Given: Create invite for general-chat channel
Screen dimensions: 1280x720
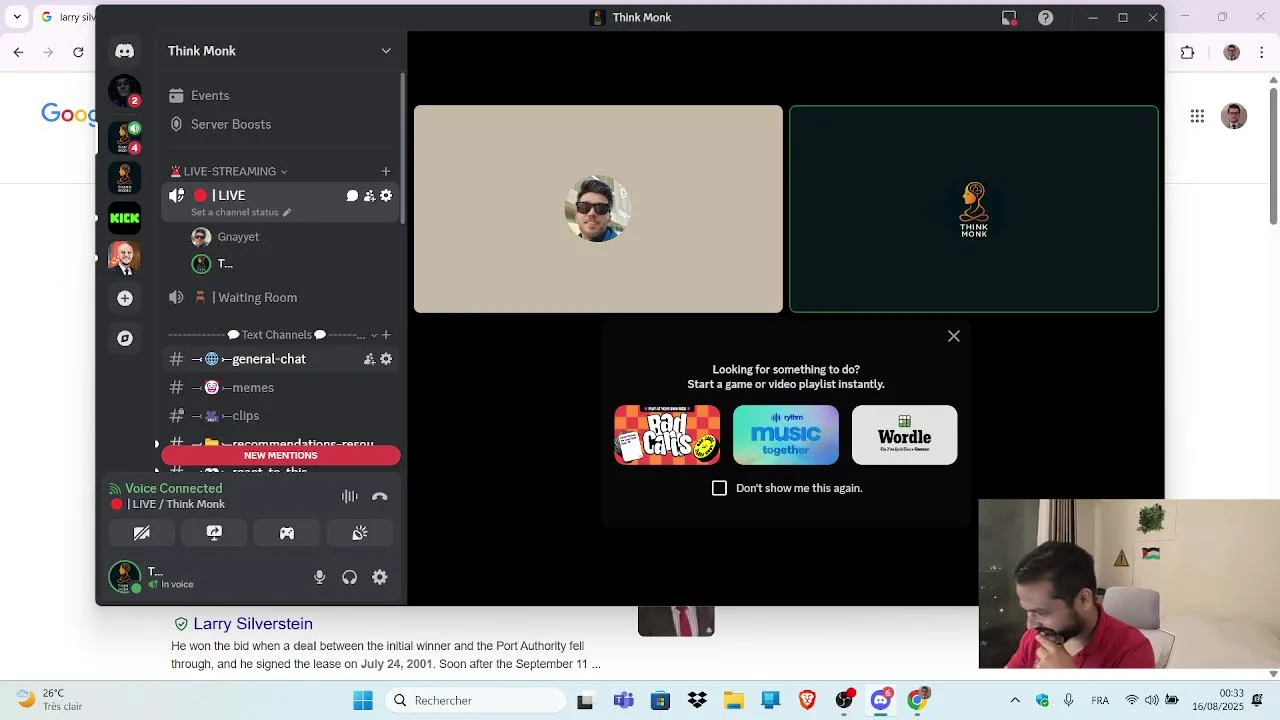Looking at the screenshot, I should 369,359.
